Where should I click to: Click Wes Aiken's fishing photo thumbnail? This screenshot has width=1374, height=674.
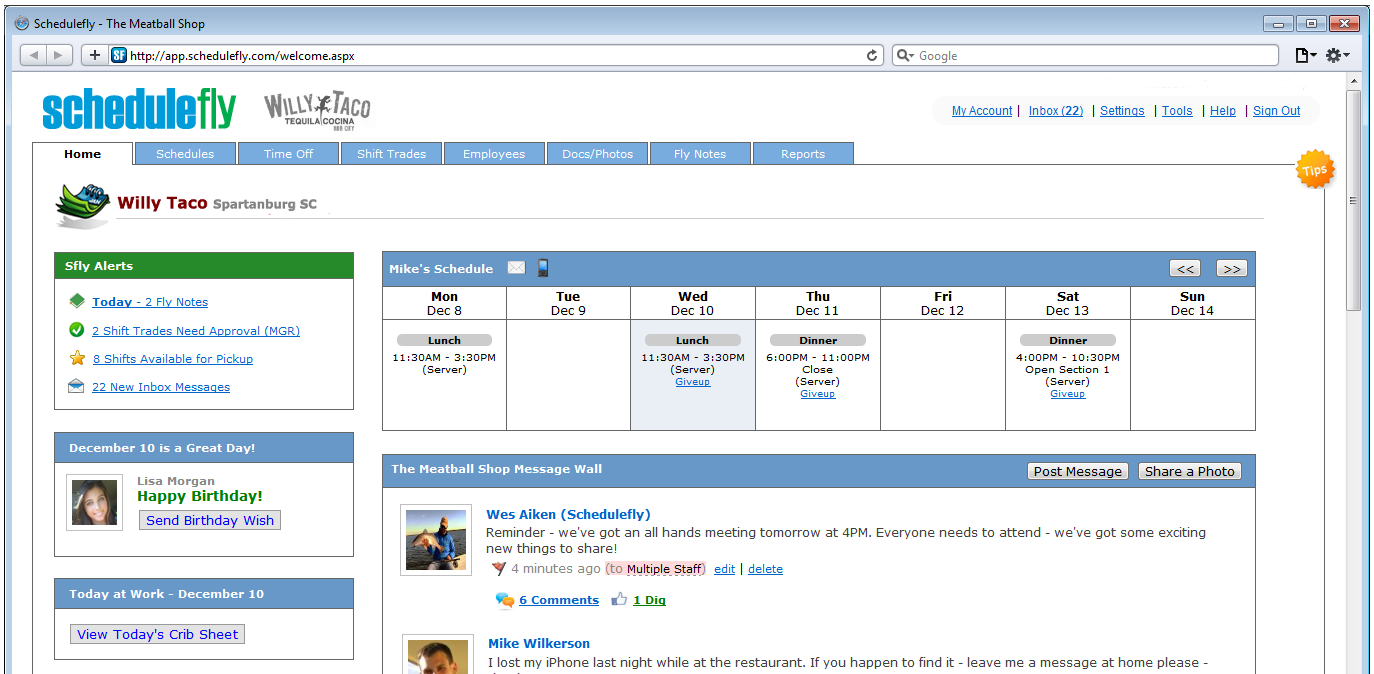point(436,540)
